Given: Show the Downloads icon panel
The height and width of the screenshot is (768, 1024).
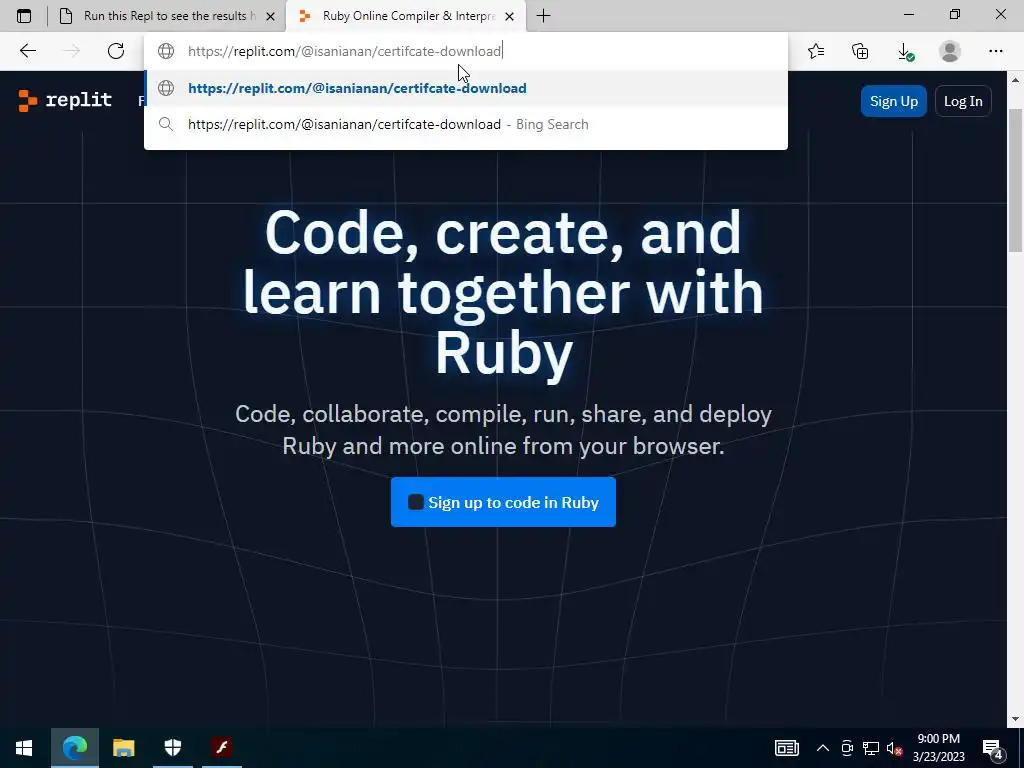Looking at the screenshot, I should point(905,52).
